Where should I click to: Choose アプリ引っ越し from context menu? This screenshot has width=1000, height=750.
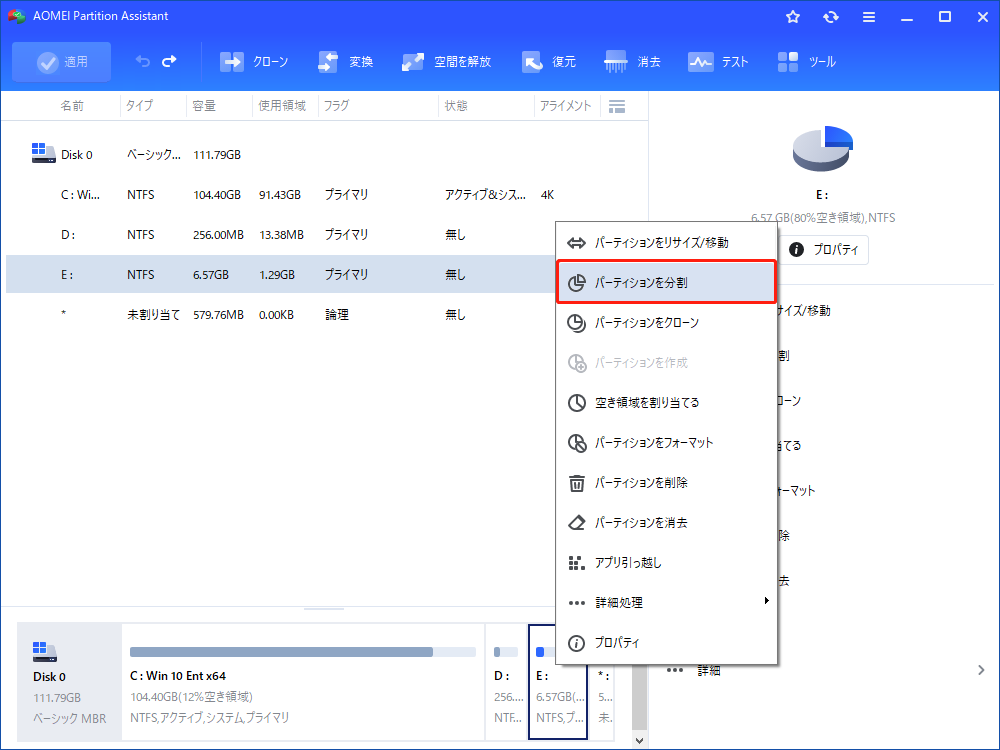(666, 562)
